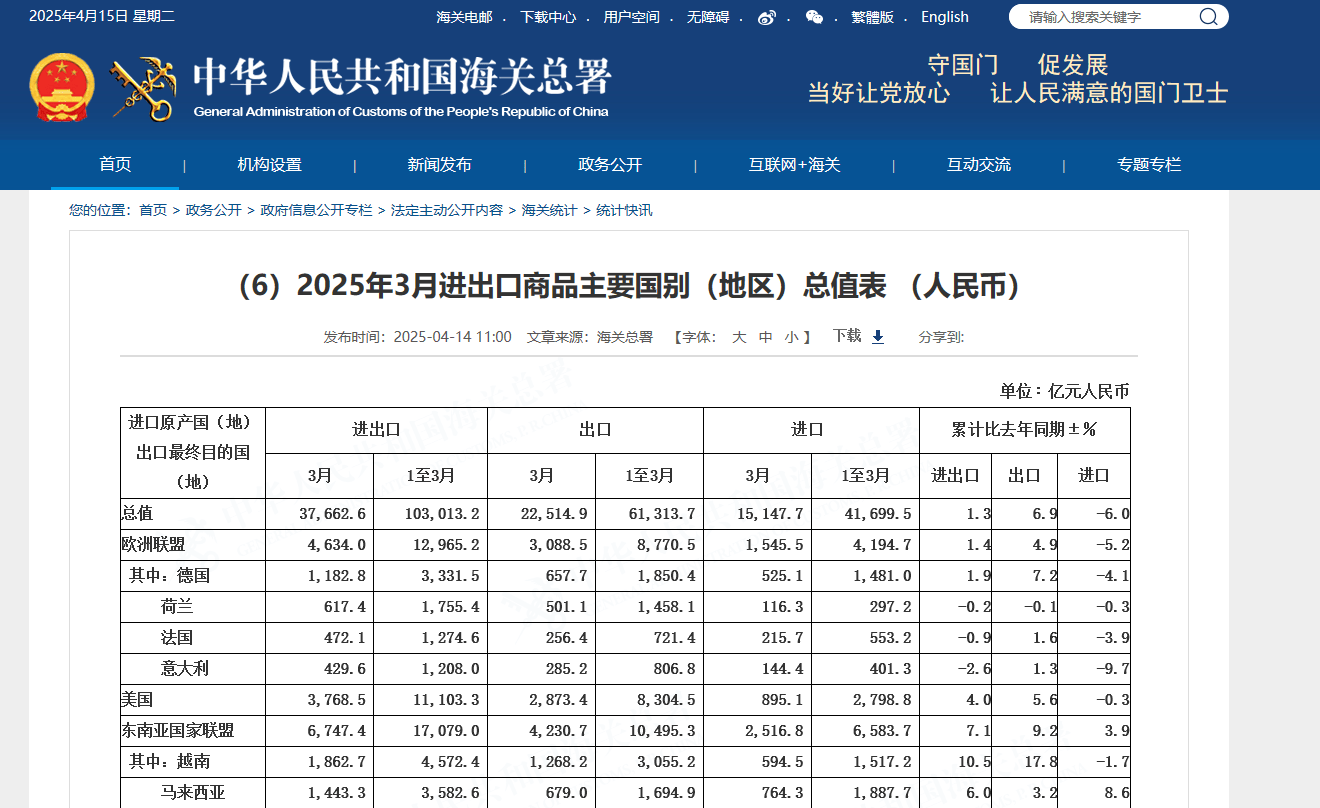The width and height of the screenshot is (1320, 808).
Task: Click the 法国 row label
Action: click(x=177, y=638)
